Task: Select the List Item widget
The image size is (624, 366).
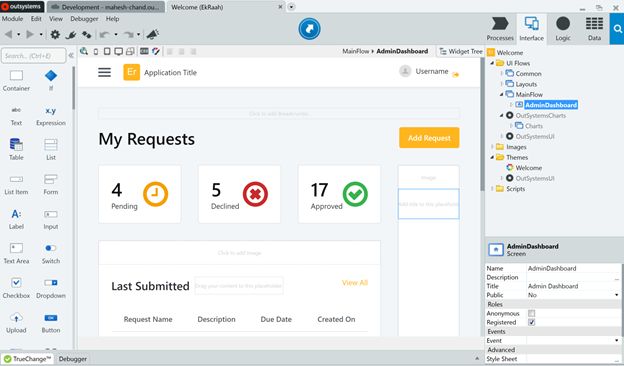Action: (x=16, y=185)
